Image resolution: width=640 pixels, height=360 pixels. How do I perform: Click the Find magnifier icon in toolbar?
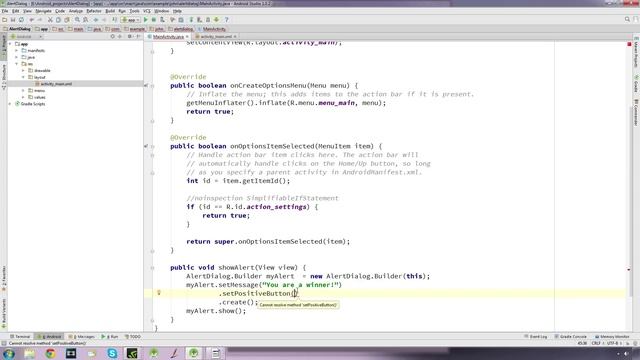77,20
